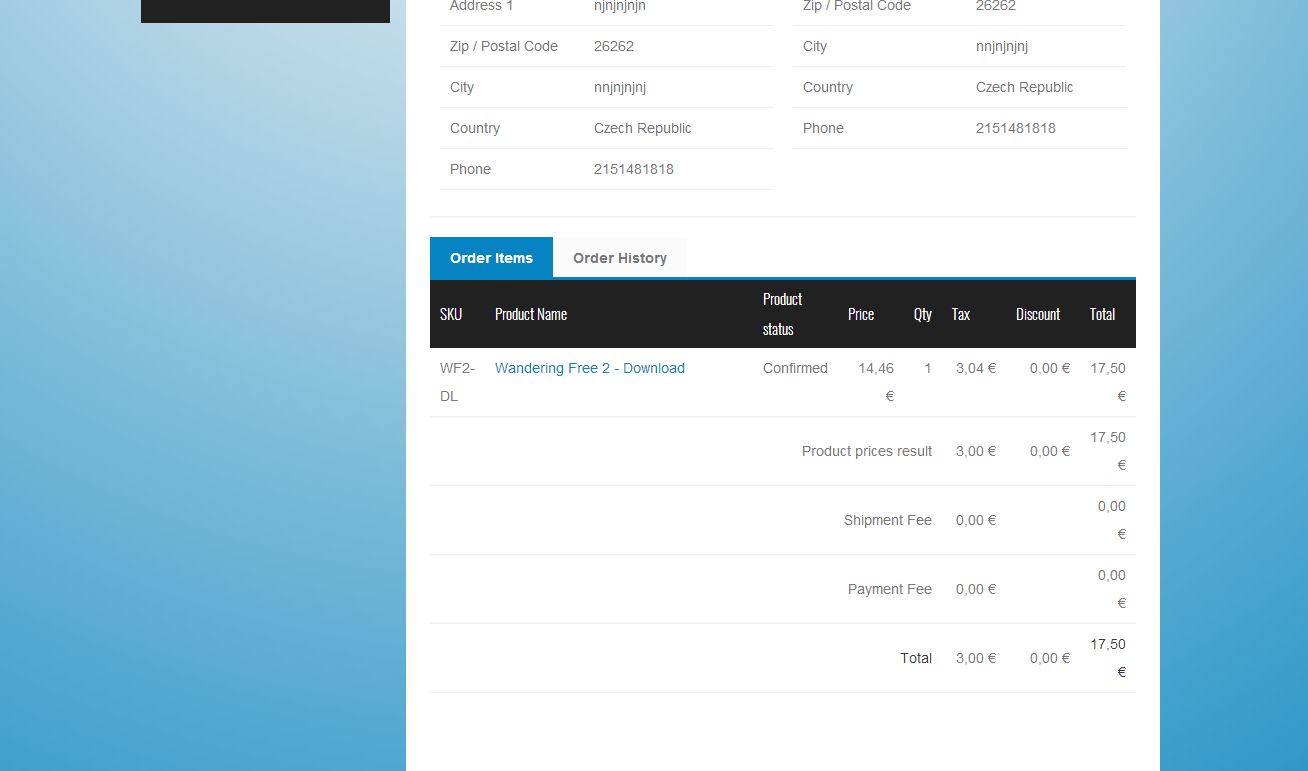
Task: Click the Product Name column header
Action: 530,314
